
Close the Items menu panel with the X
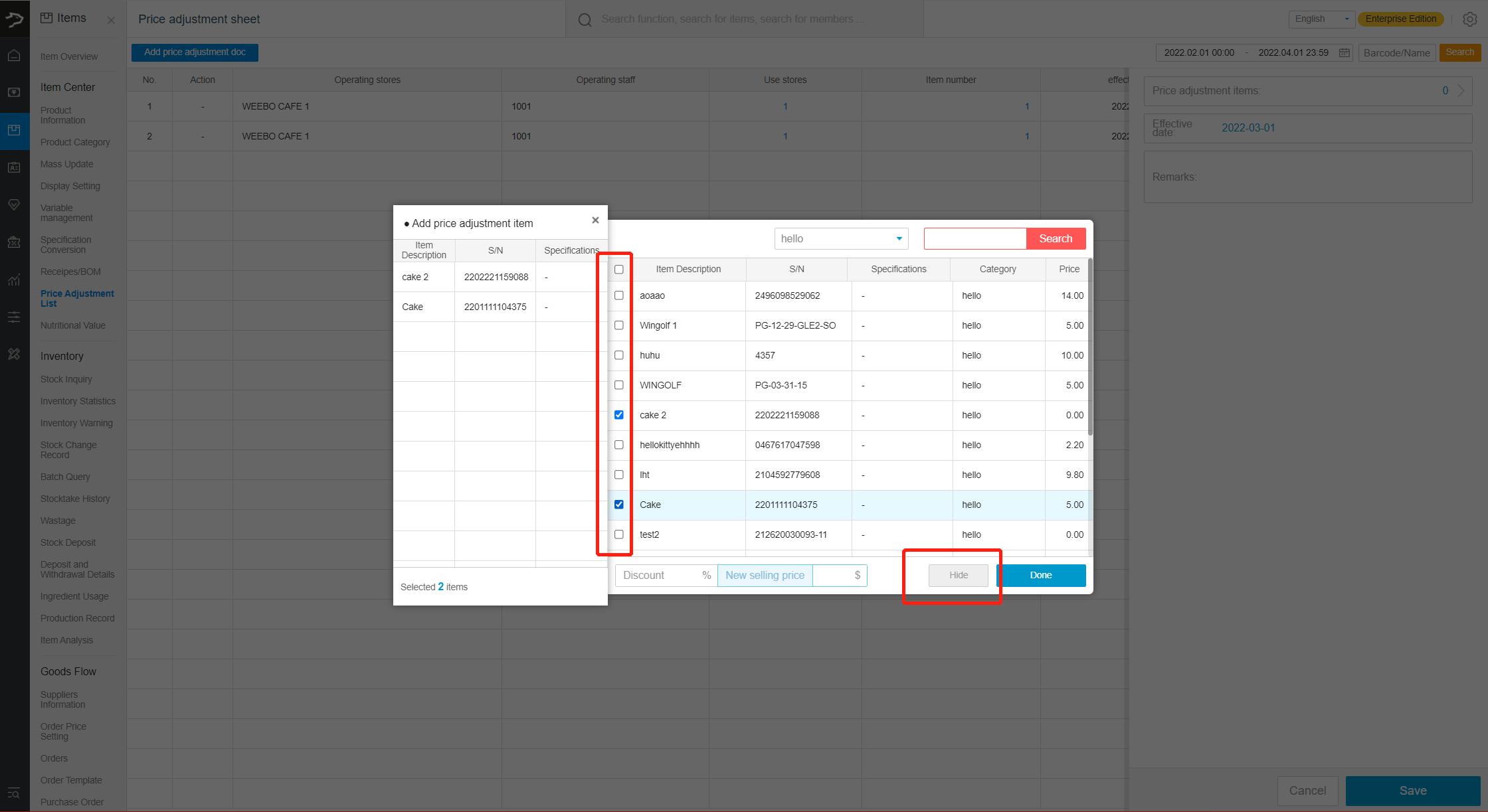tap(111, 20)
